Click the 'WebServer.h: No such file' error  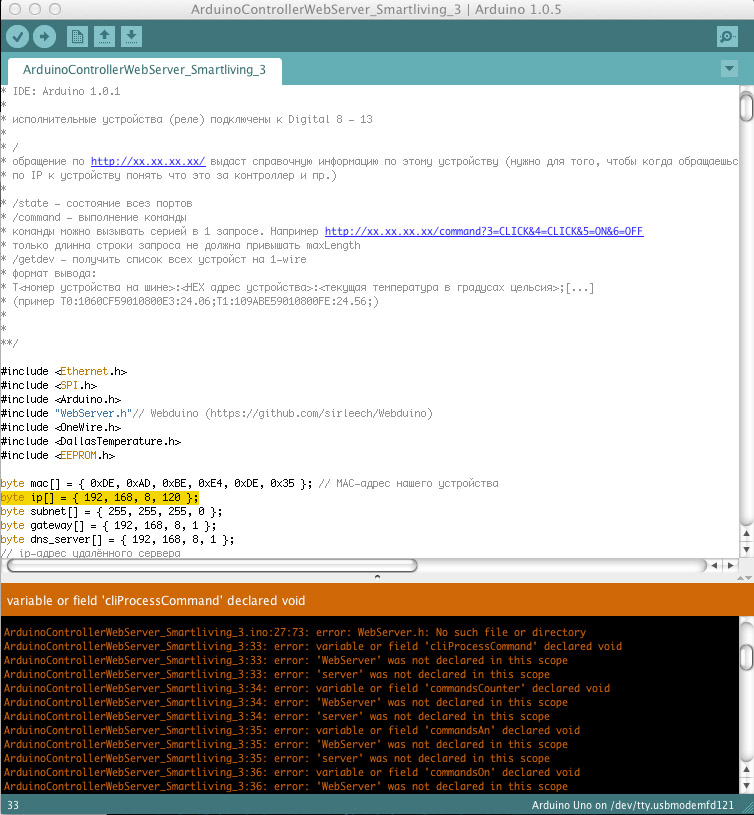pos(295,633)
